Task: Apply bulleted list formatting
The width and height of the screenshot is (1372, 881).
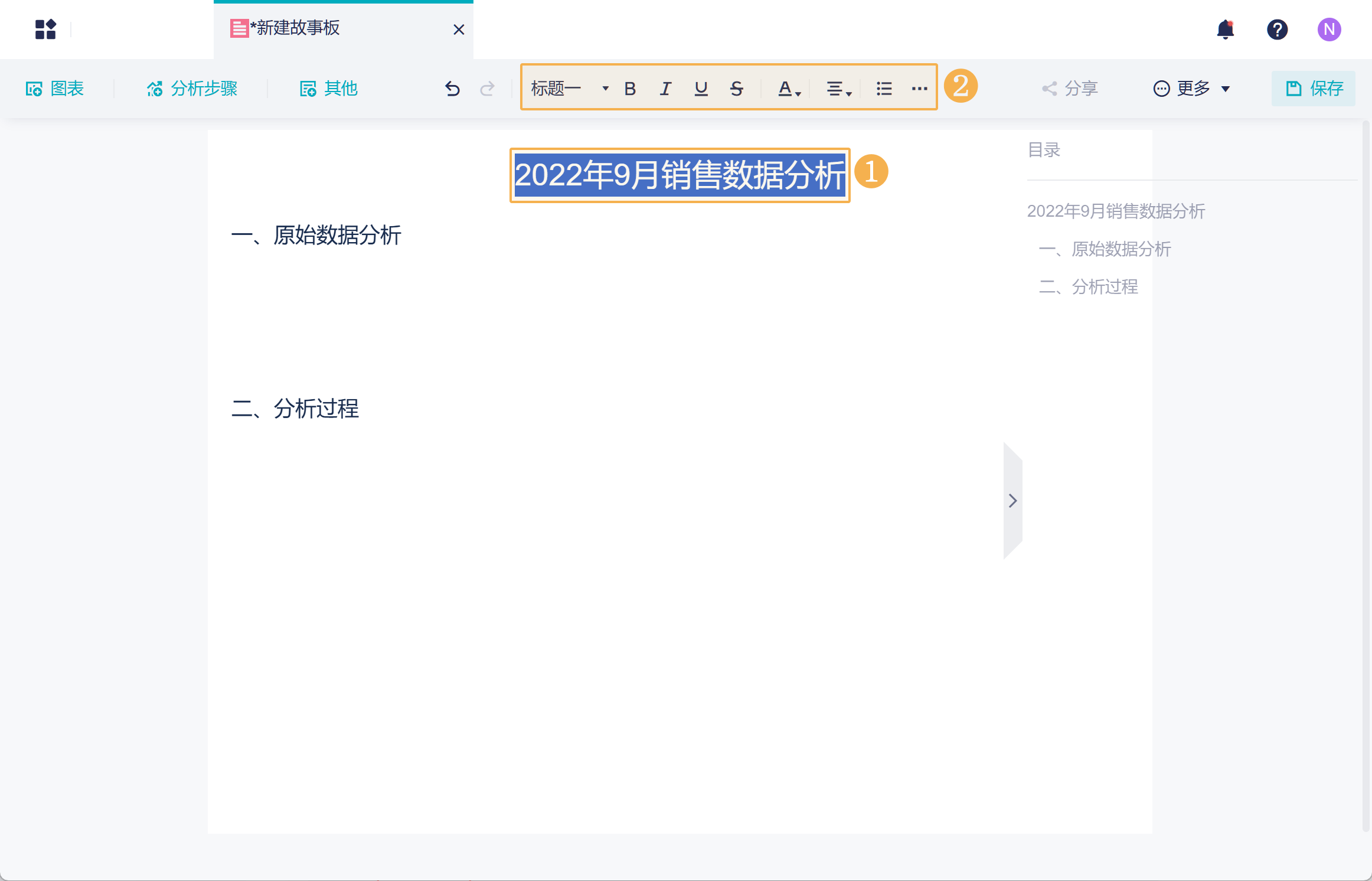Action: click(884, 89)
